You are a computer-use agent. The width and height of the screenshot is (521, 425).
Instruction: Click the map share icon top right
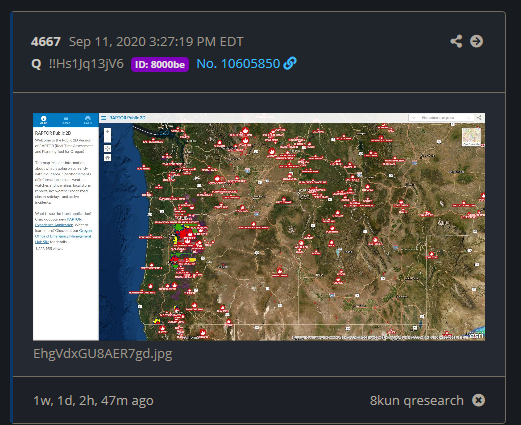(479, 118)
